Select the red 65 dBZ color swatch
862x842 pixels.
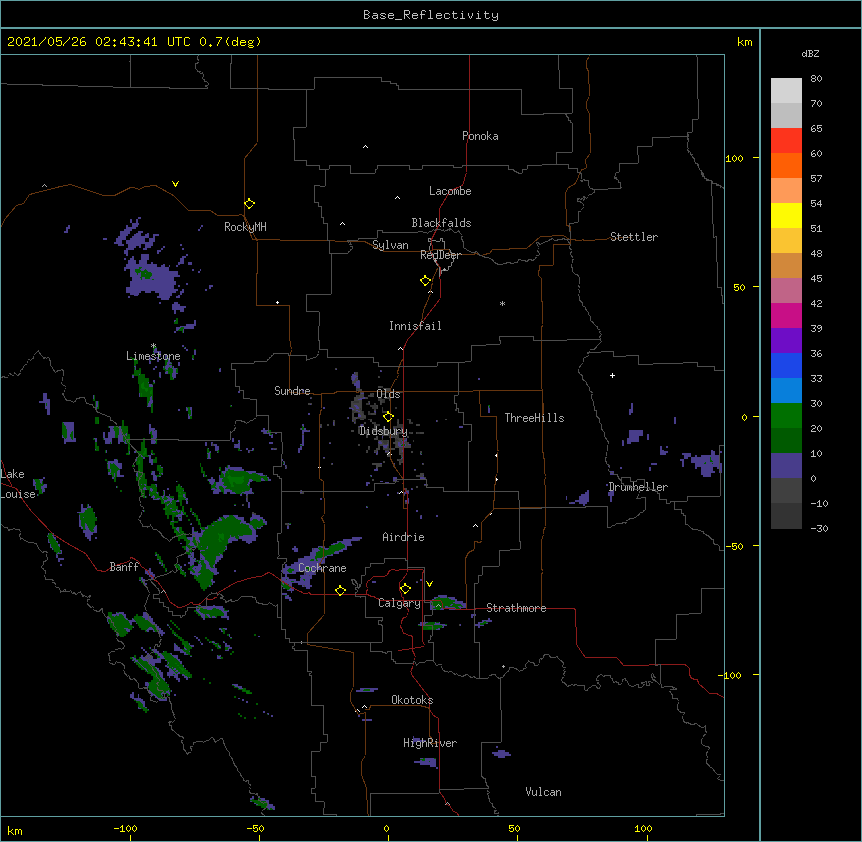point(786,140)
